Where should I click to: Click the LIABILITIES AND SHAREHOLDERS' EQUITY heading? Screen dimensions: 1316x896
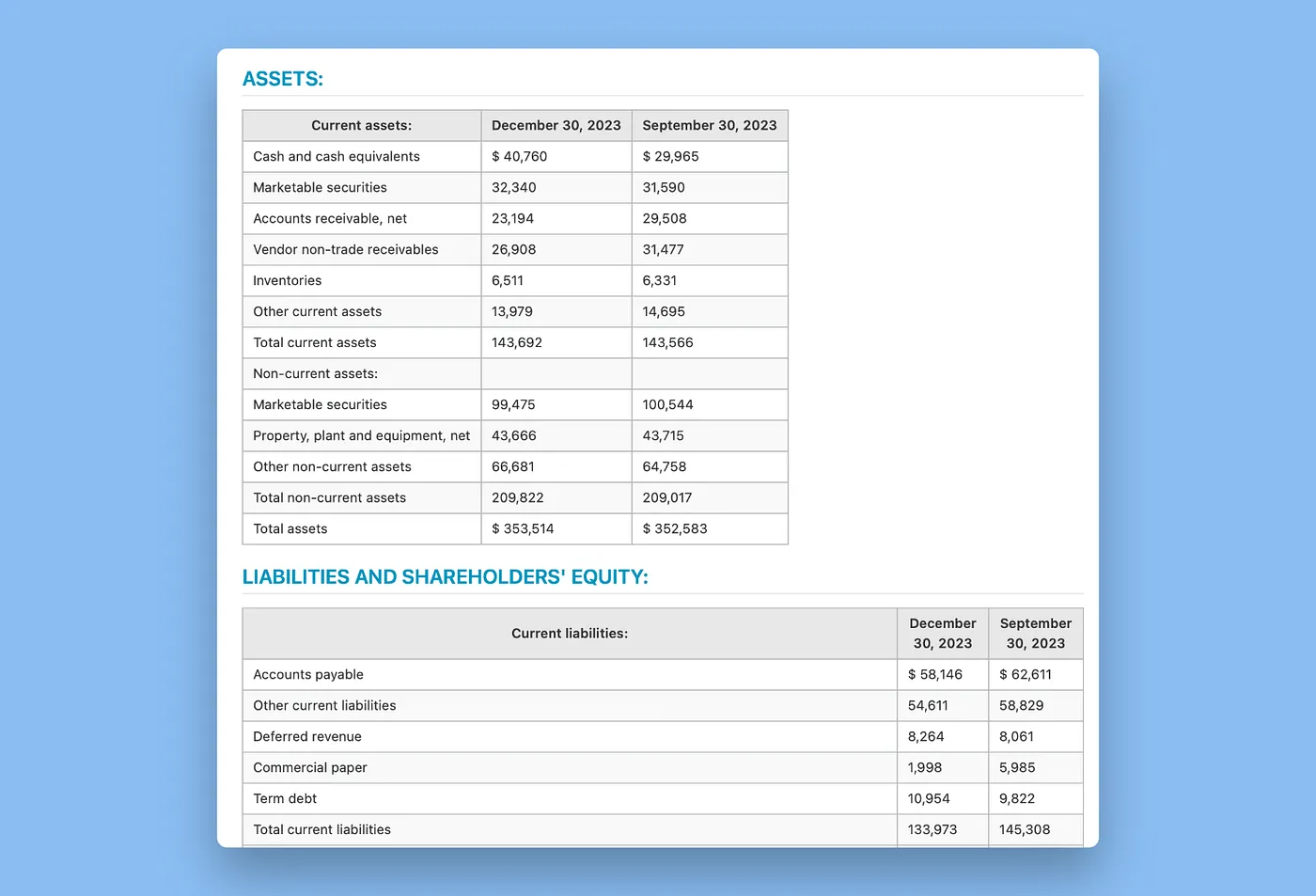[445, 577]
